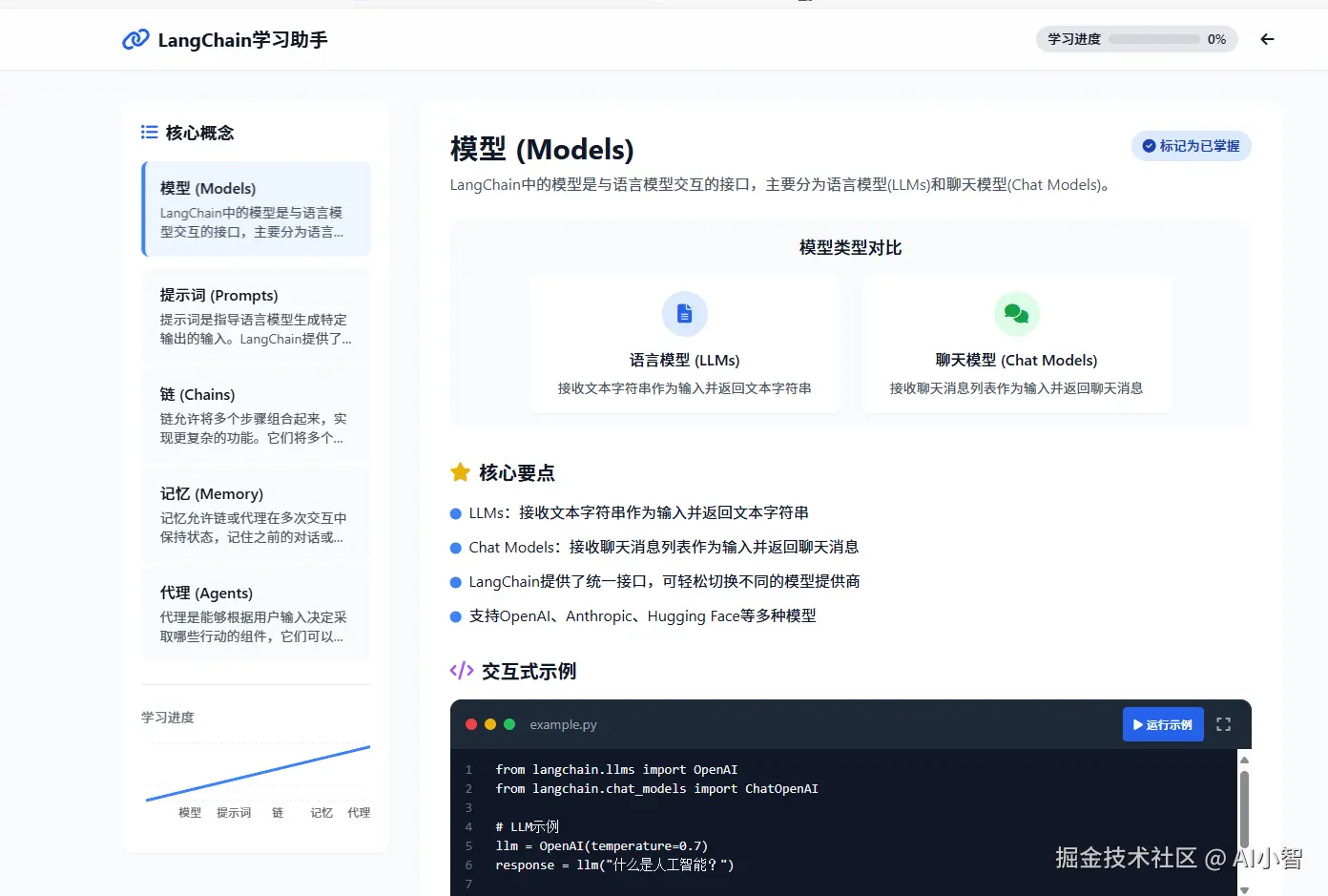Click chart axis label 记忆

click(322, 813)
